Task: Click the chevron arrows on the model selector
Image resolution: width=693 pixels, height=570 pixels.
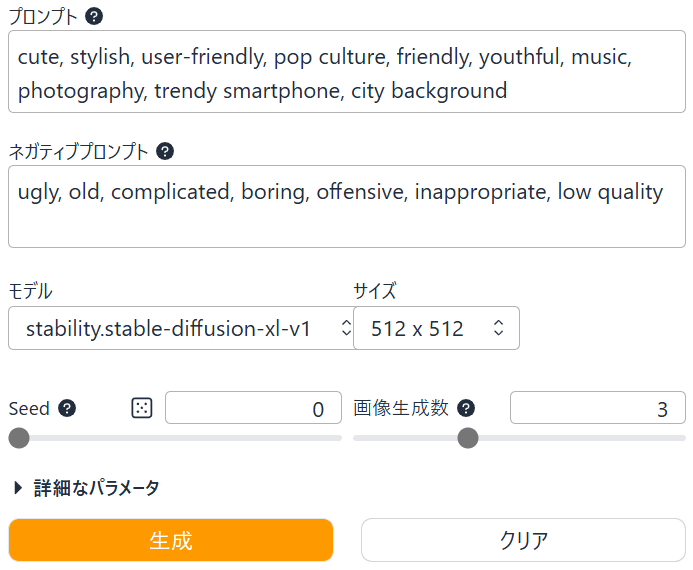Action: click(x=346, y=328)
